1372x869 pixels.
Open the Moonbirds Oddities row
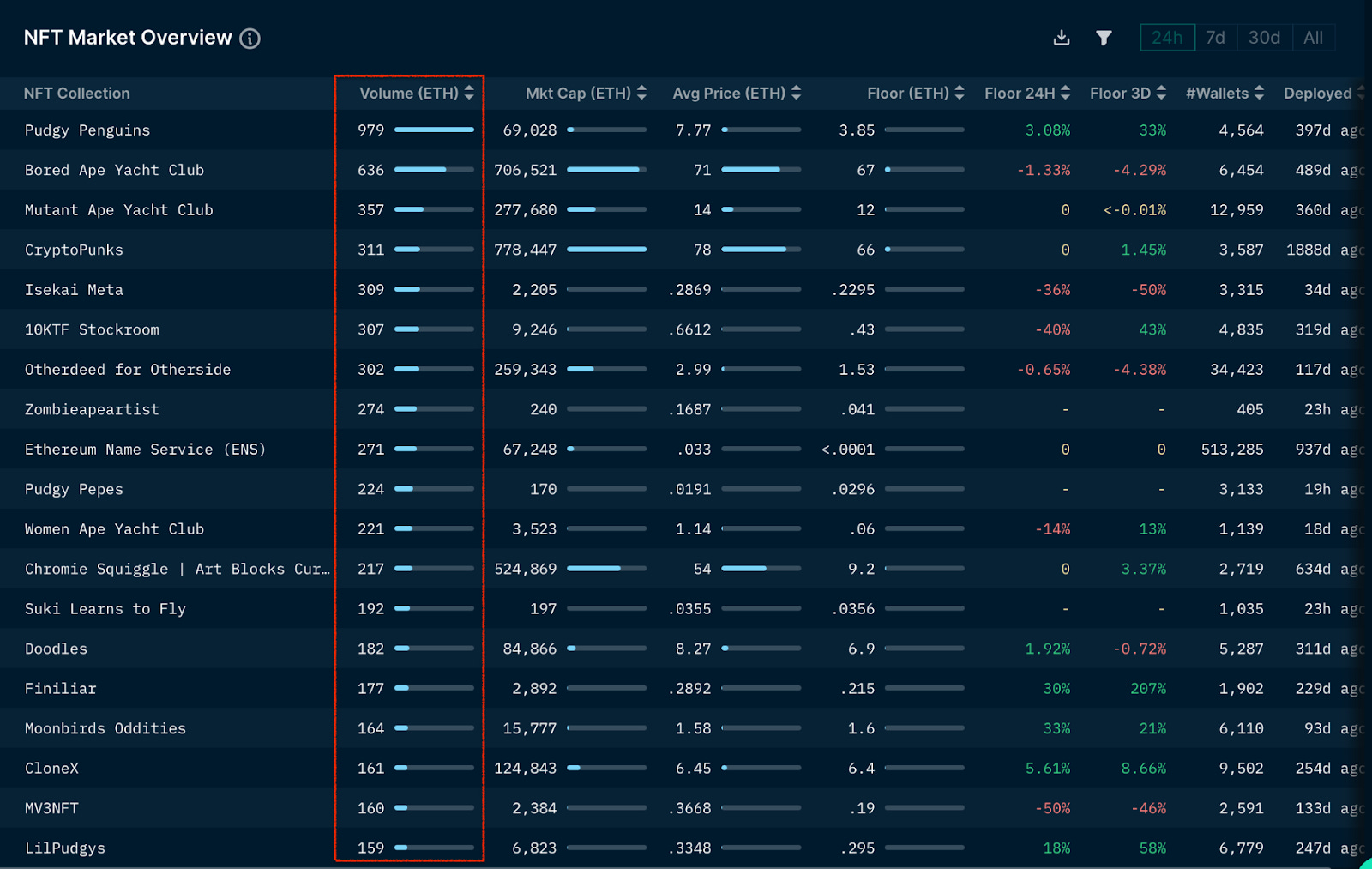686,728
